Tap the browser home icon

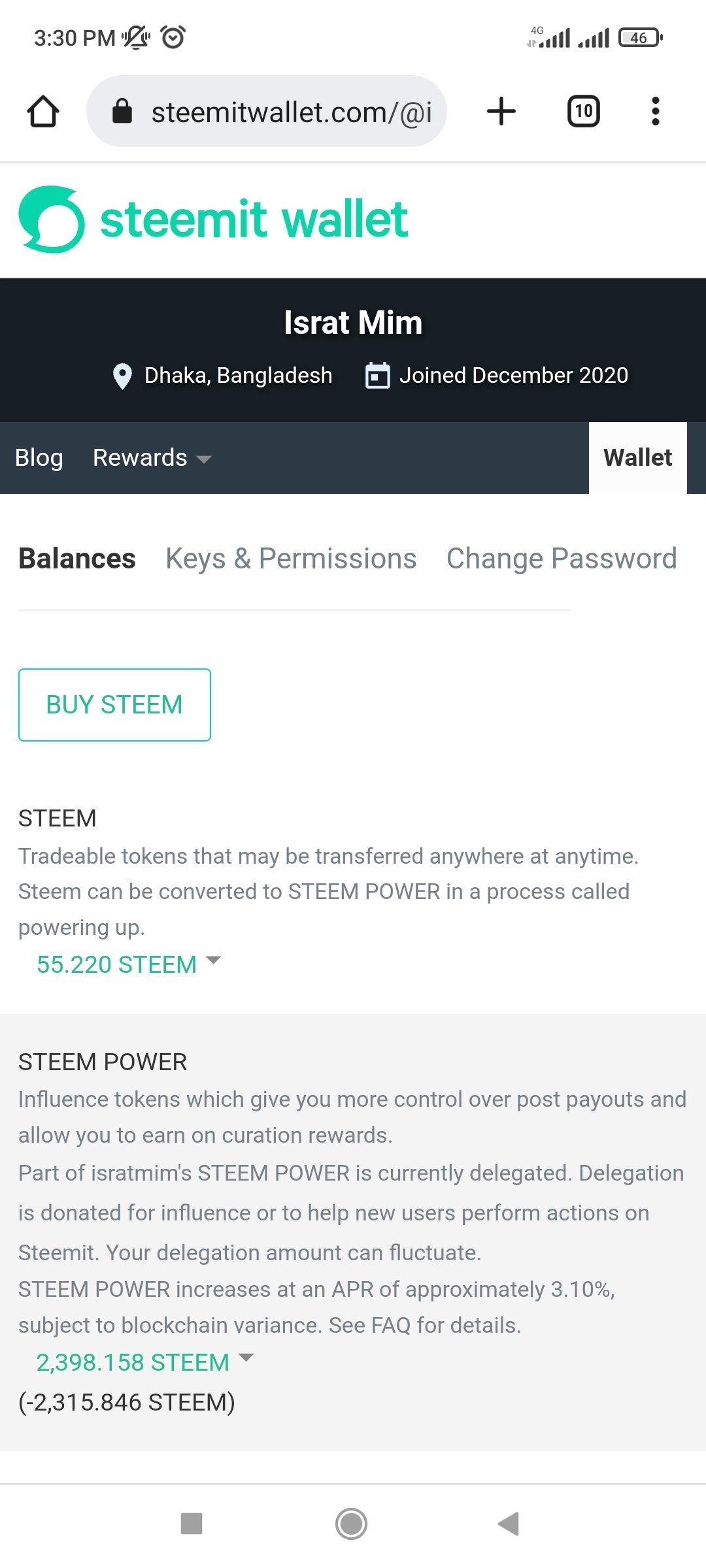[43, 111]
